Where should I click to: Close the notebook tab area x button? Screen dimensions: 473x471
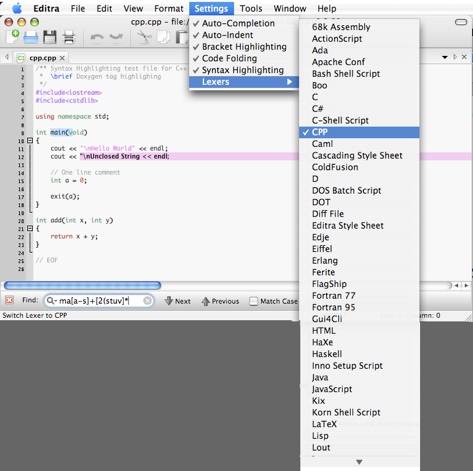pos(464,57)
